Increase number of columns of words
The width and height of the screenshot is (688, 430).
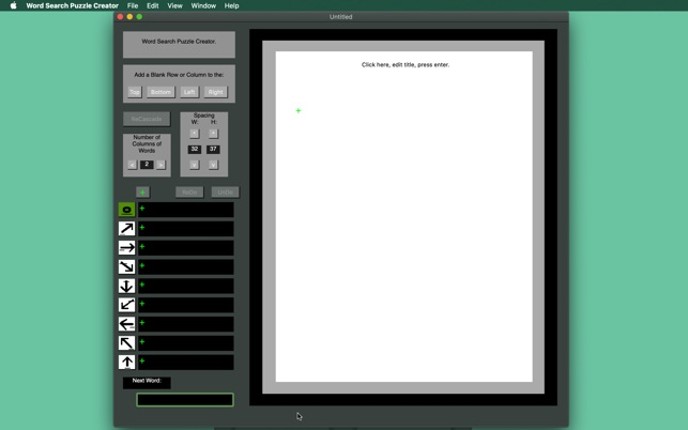tap(161, 165)
